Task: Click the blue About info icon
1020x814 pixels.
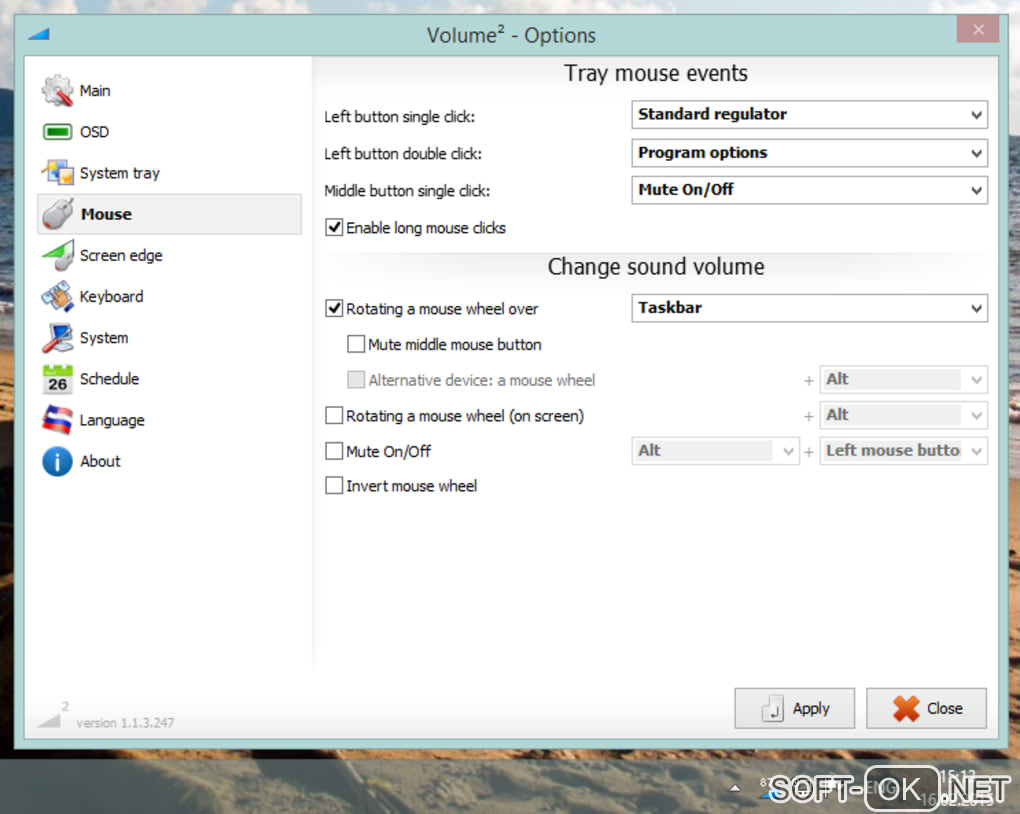Action: tap(57, 461)
